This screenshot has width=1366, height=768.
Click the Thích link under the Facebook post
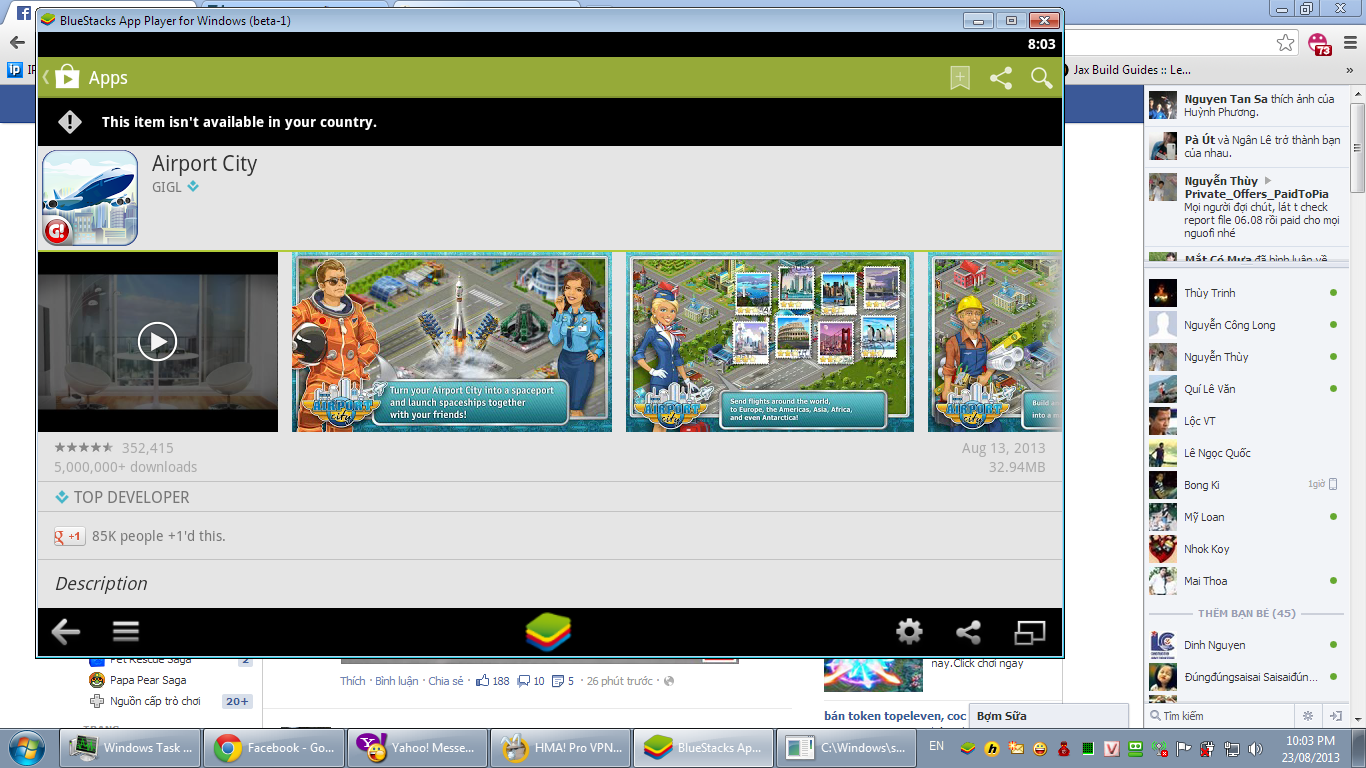coord(353,681)
